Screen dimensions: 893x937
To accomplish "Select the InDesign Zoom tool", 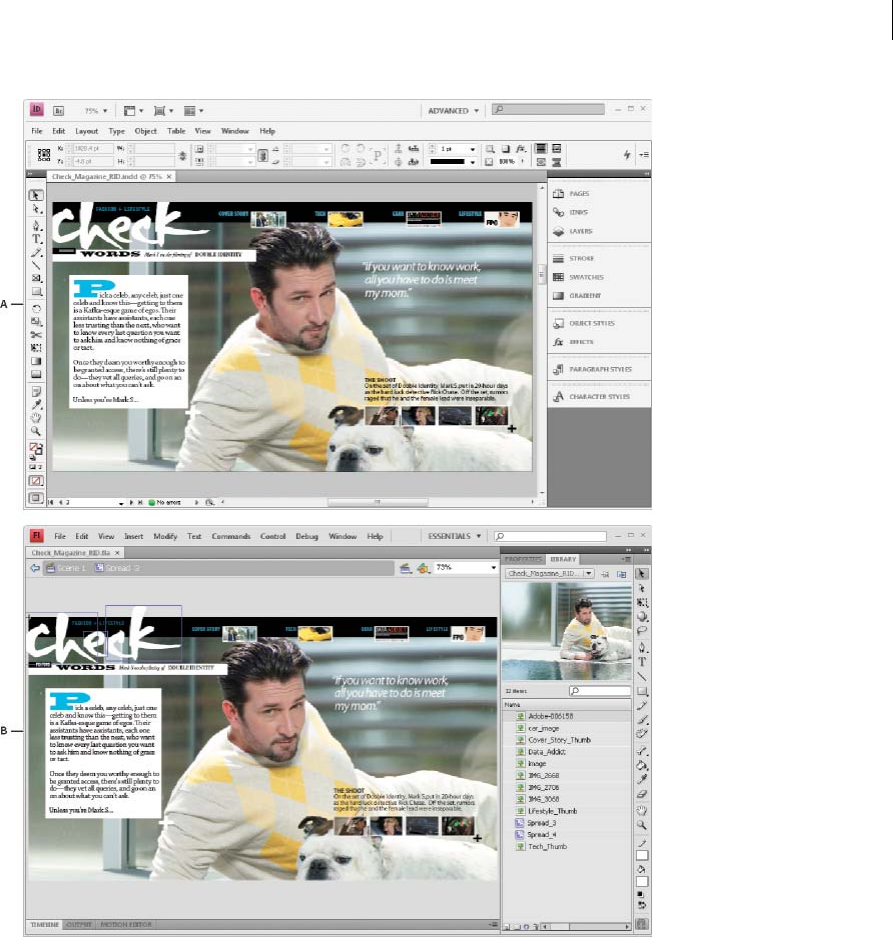I will click(x=36, y=431).
